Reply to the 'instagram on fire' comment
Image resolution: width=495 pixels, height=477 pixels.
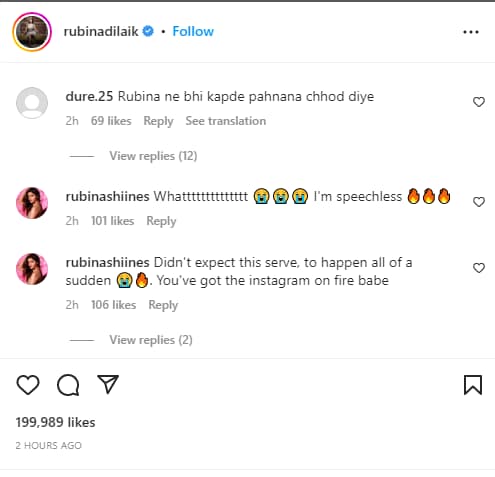(x=163, y=305)
